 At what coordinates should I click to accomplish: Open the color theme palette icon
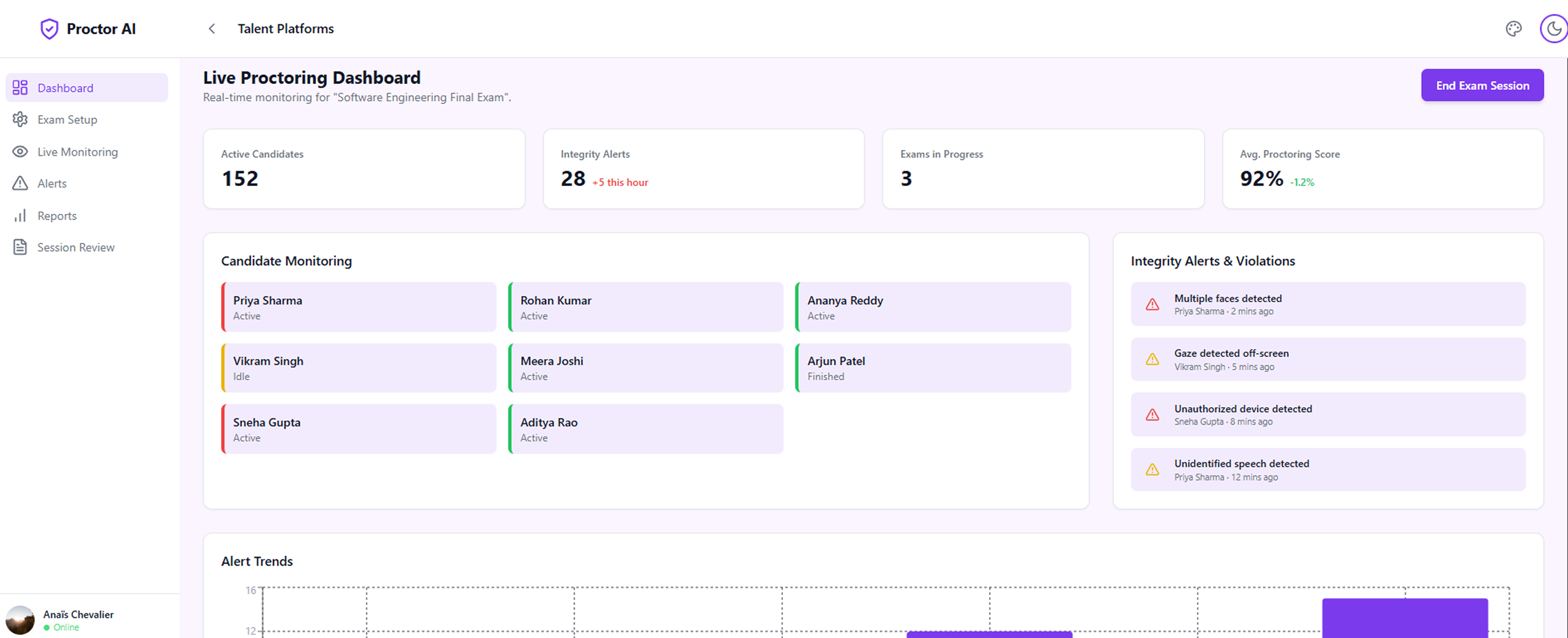[x=1513, y=28]
